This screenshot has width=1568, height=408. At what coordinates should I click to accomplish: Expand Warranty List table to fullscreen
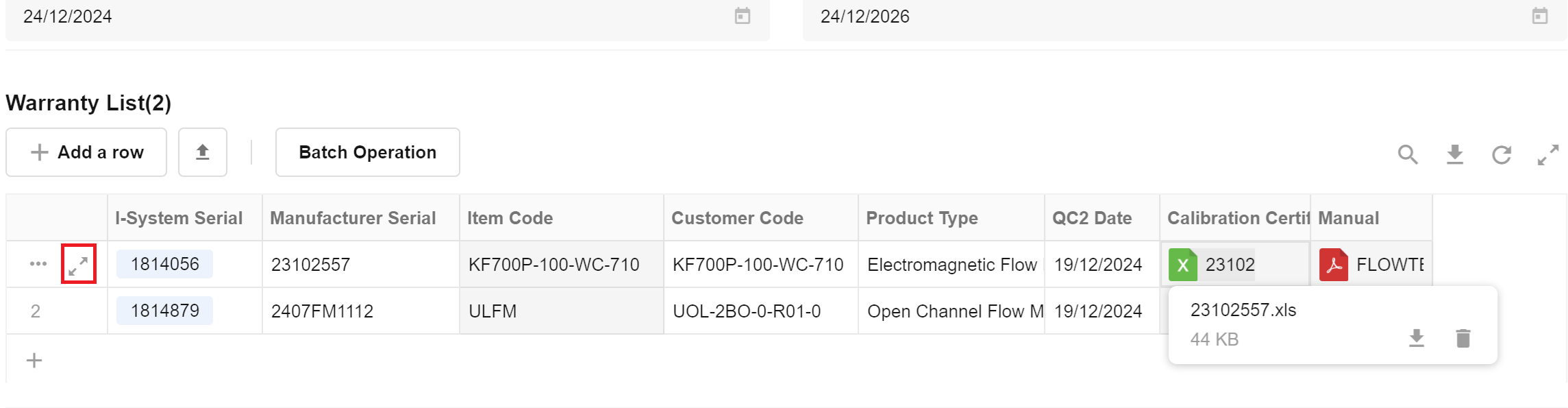coord(1548,155)
